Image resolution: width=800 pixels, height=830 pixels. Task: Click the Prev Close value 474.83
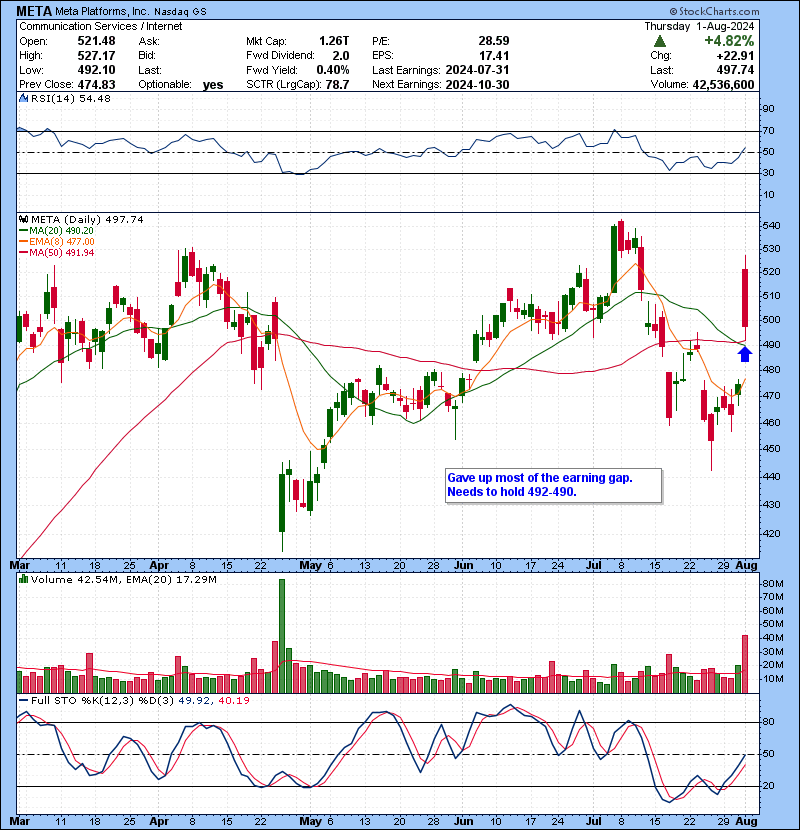(x=96, y=84)
